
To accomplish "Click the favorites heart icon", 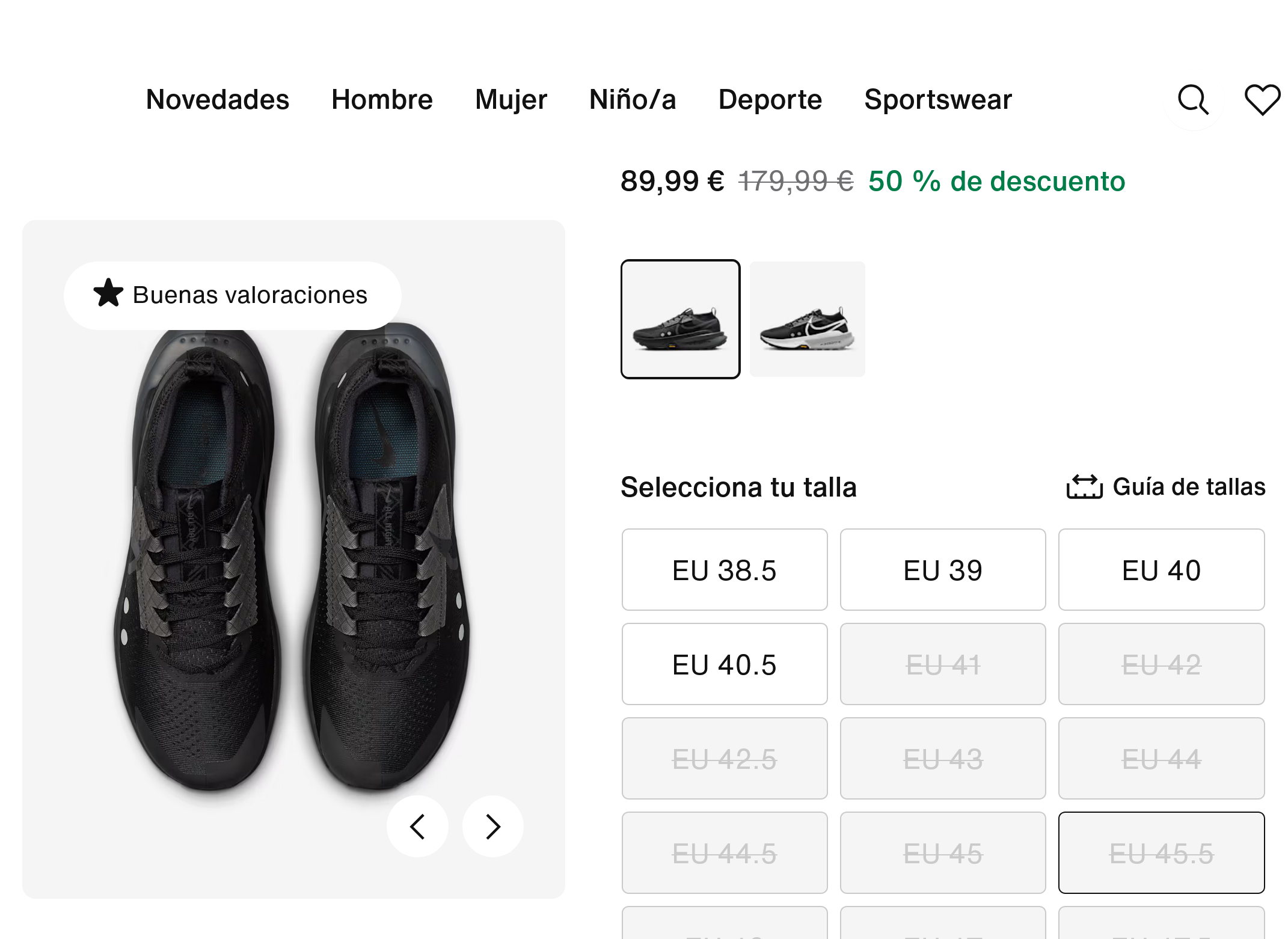I will [1262, 100].
